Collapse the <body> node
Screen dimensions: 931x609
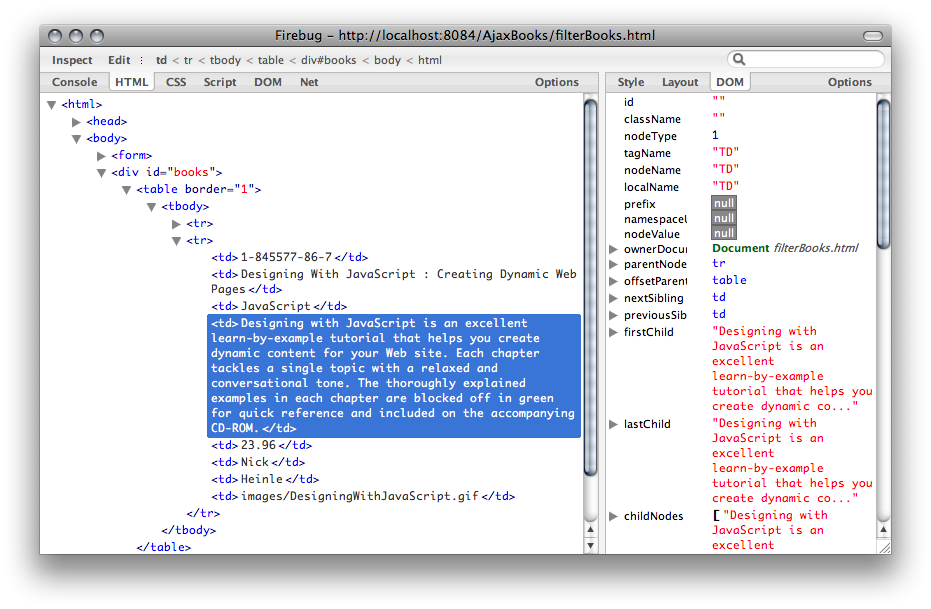click(x=76, y=139)
